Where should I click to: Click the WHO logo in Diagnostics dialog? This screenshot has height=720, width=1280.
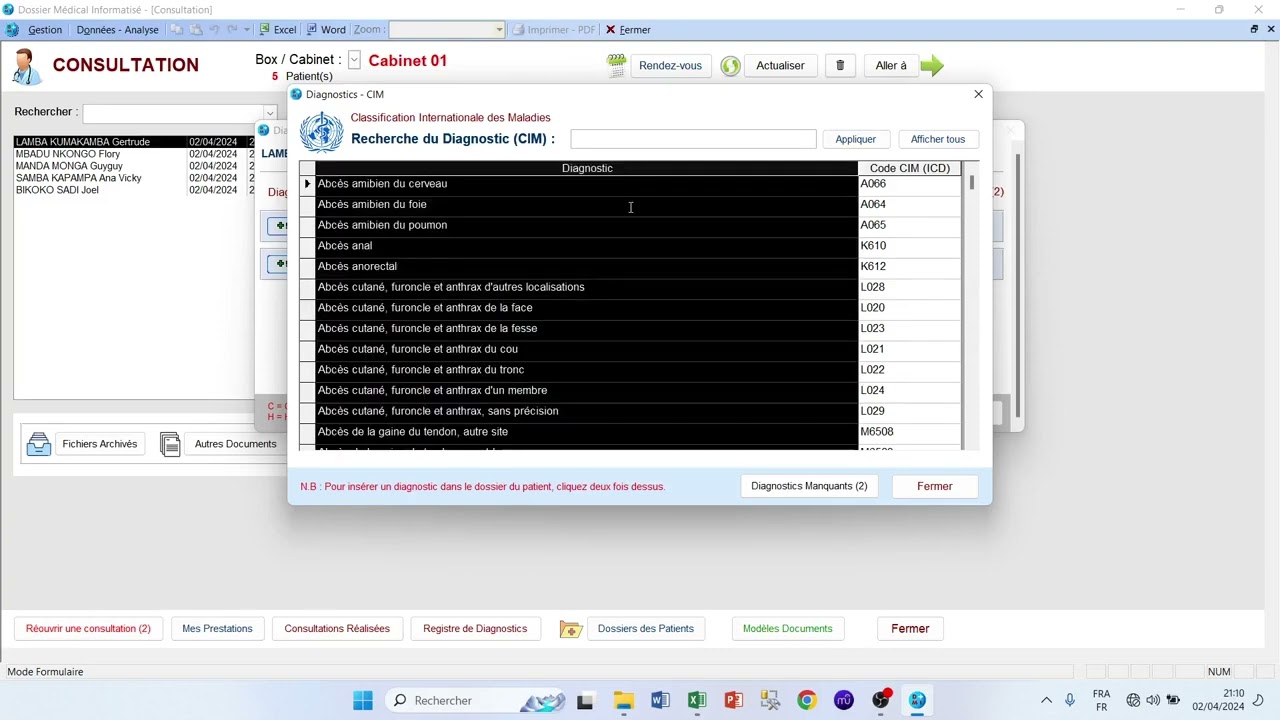click(x=321, y=132)
